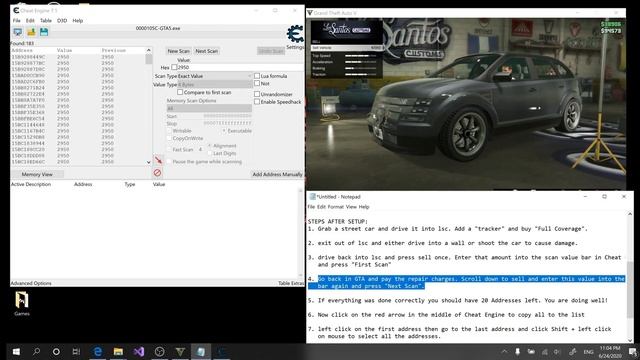This screenshot has height=360, width=640.
Task: Click the red clear address list icon
Action: point(158,173)
